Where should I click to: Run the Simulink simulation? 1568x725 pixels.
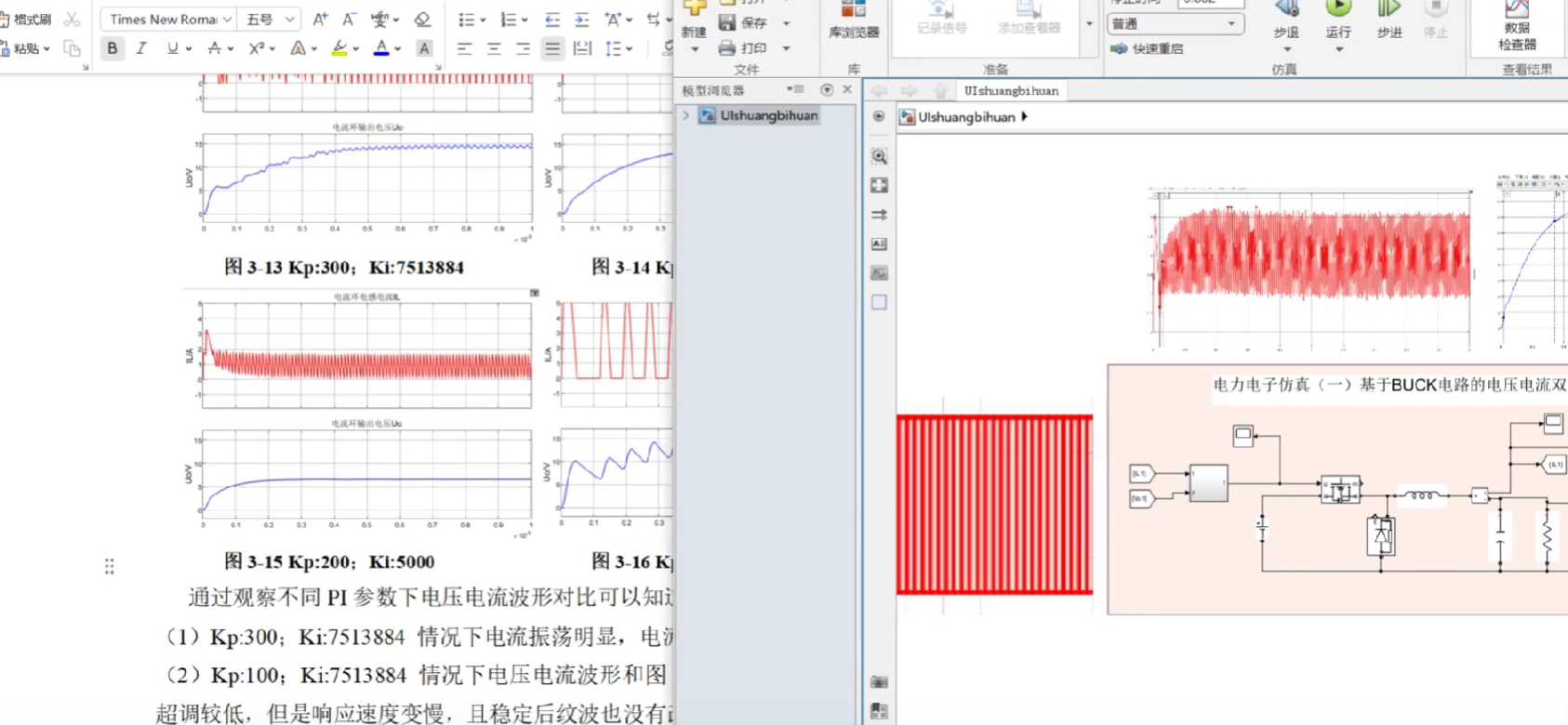pyautogui.click(x=1338, y=13)
